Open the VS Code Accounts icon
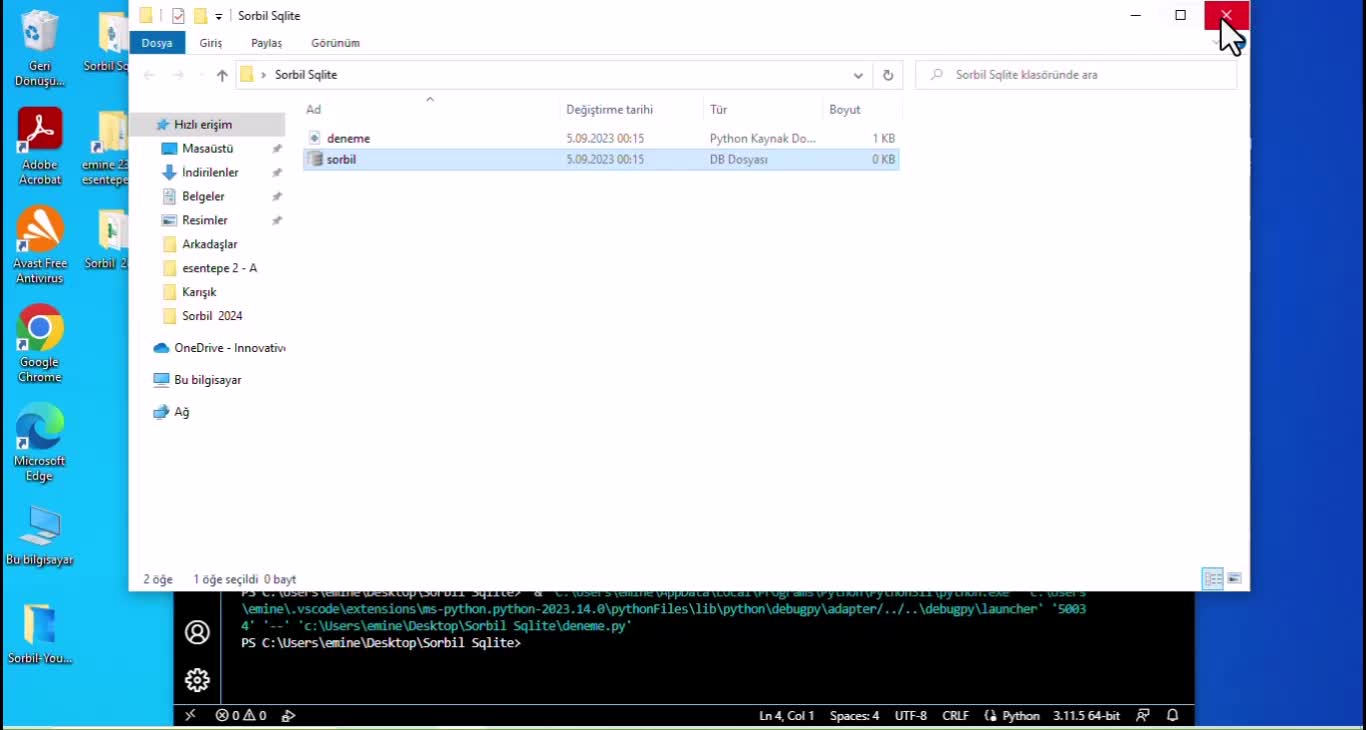Image resolution: width=1366 pixels, height=730 pixels. (197, 632)
